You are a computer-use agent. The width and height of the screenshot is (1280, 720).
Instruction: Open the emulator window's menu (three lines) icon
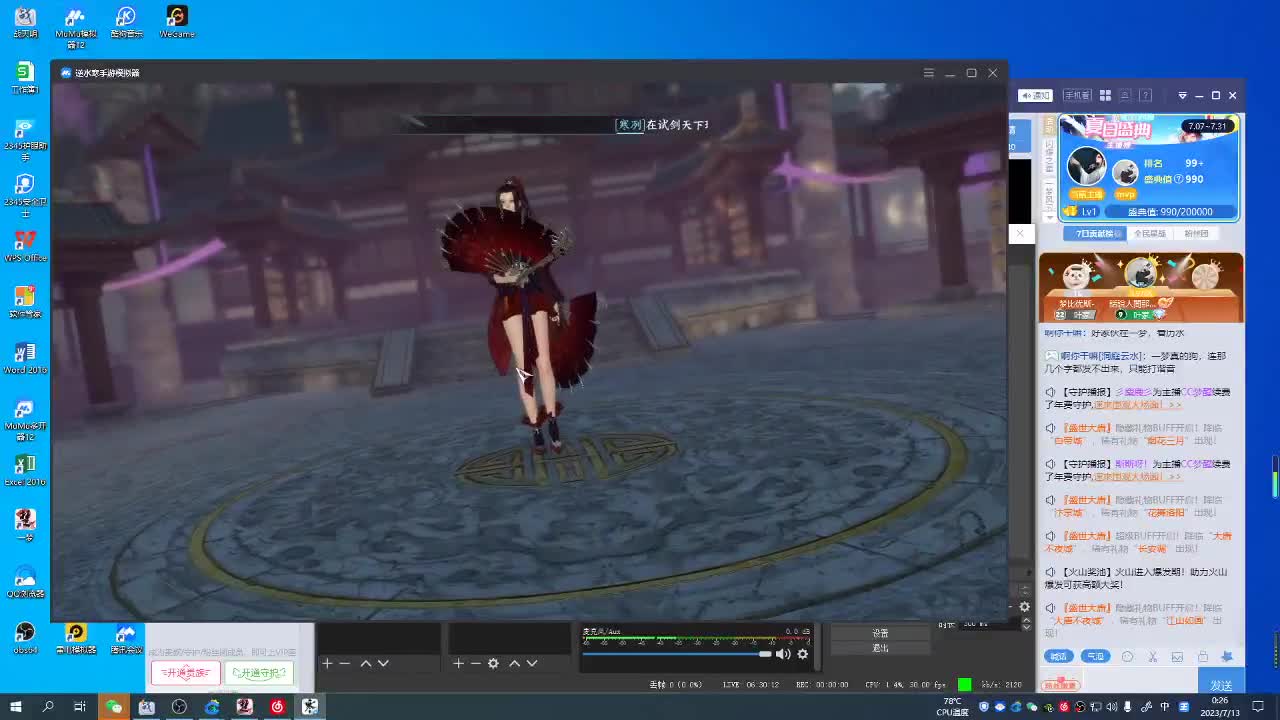click(928, 73)
